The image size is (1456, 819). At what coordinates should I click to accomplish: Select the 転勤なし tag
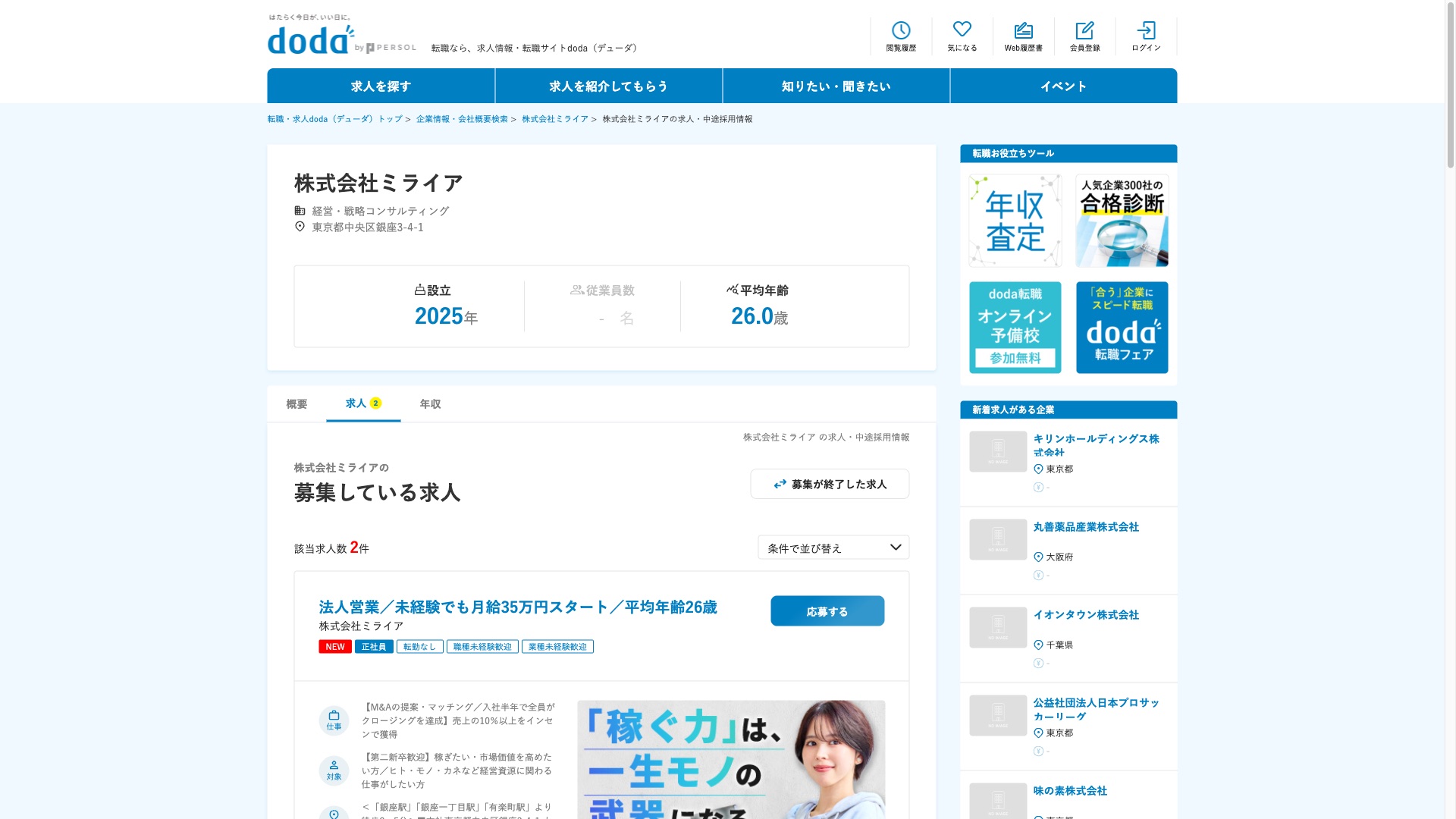click(419, 647)
